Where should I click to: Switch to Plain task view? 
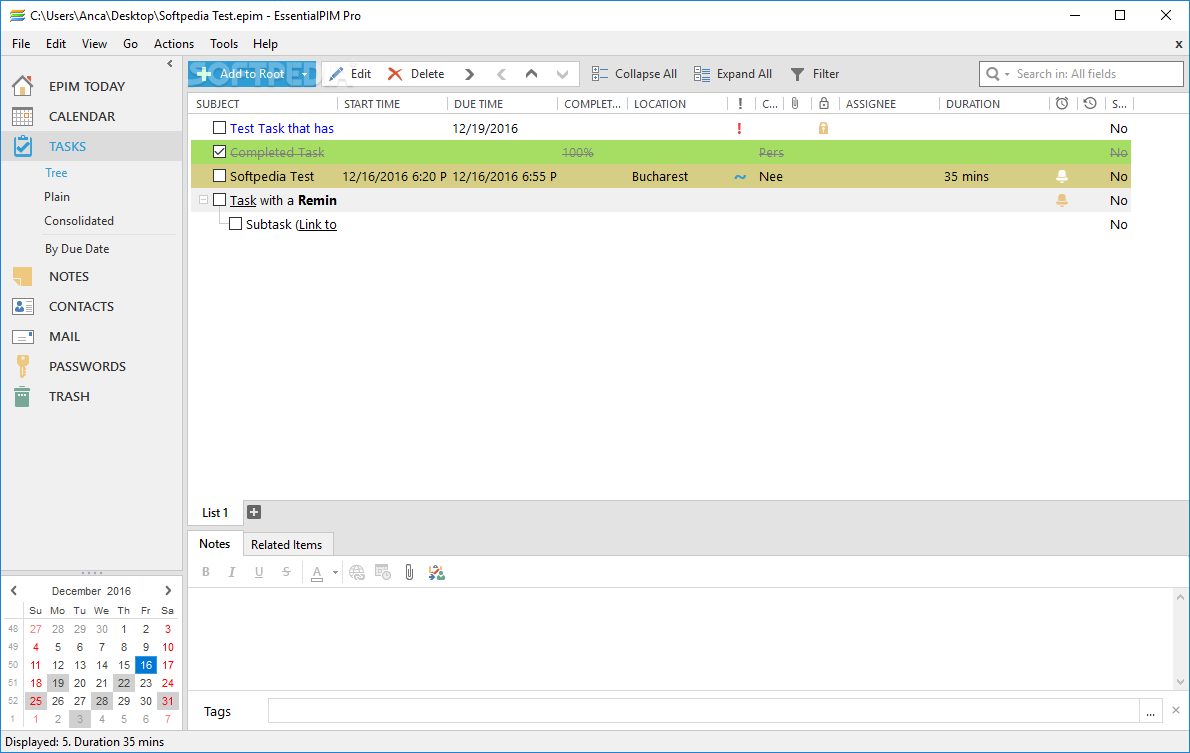[57, 197]
